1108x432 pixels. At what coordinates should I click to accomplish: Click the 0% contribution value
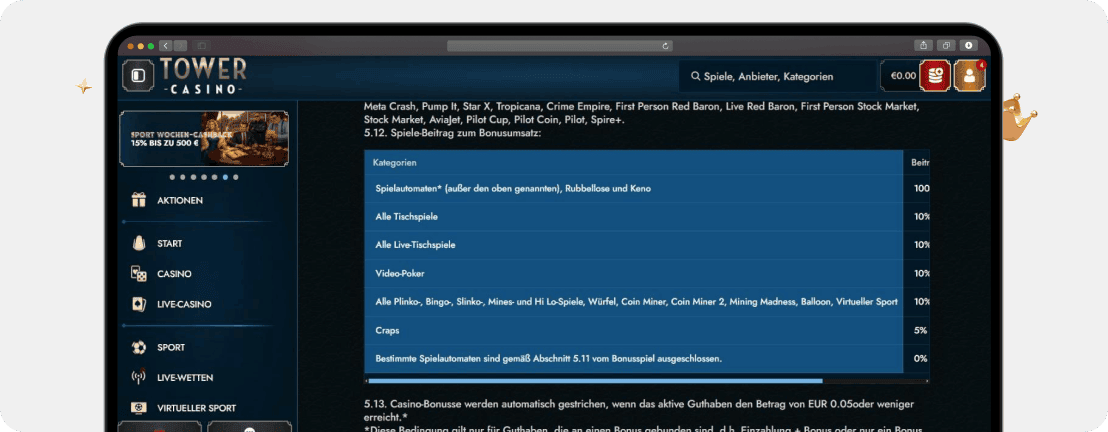[x=920, y=358]
